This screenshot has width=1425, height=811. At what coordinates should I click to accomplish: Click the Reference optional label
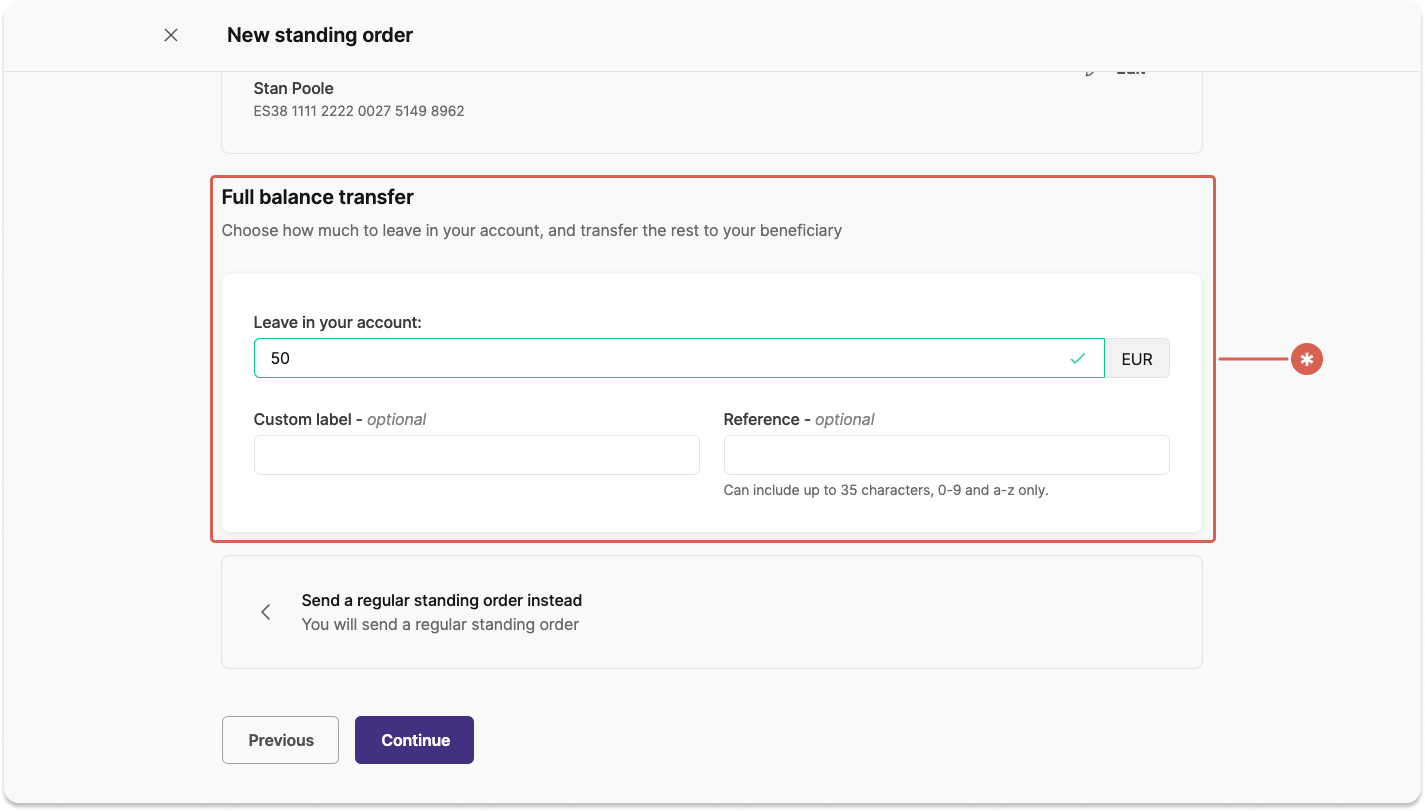coord(799,419)
